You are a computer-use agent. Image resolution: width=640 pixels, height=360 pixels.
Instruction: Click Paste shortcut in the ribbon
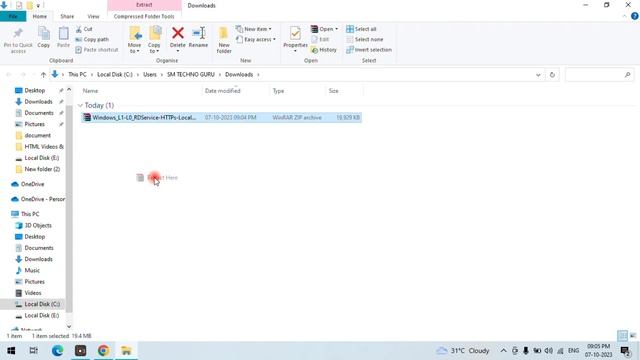pyautogui.click(x=97, y=50)
